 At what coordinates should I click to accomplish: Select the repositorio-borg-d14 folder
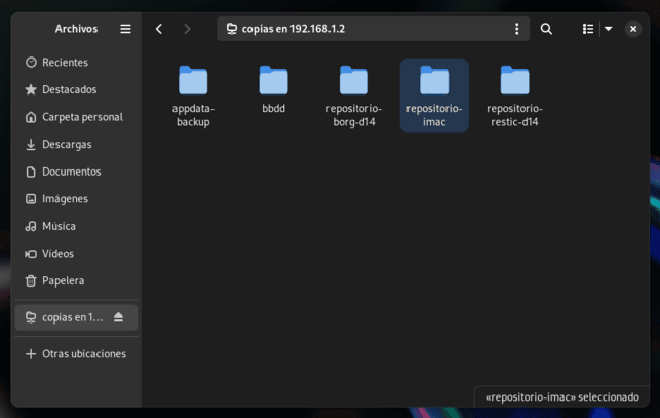click(x=354, y=96)
